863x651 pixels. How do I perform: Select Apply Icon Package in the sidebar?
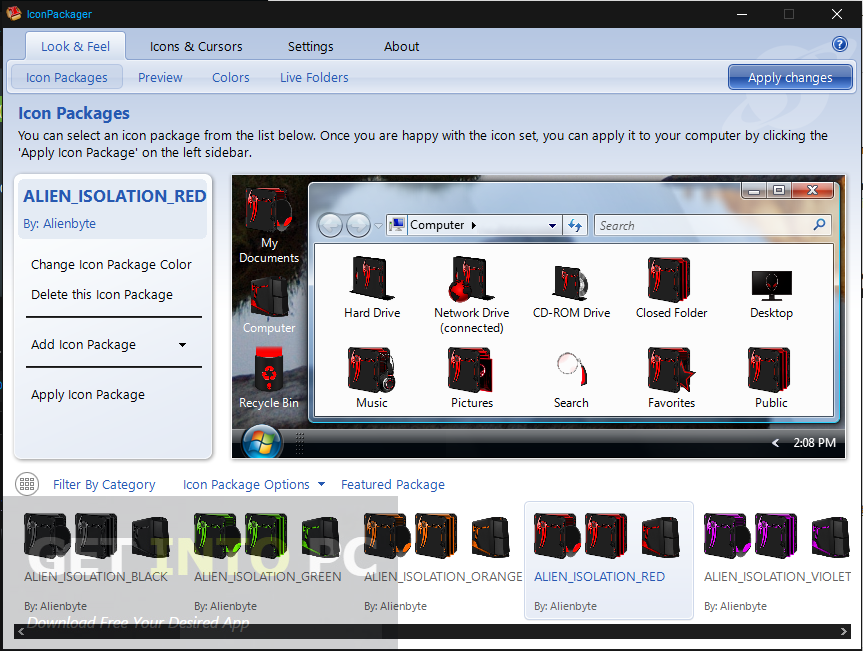pyautogui.click(x=87, y=394)
